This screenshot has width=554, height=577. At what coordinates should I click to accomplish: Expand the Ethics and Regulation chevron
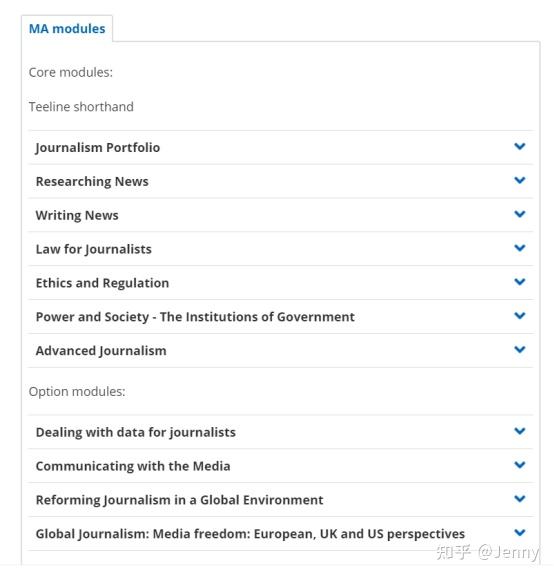point(519,282)
